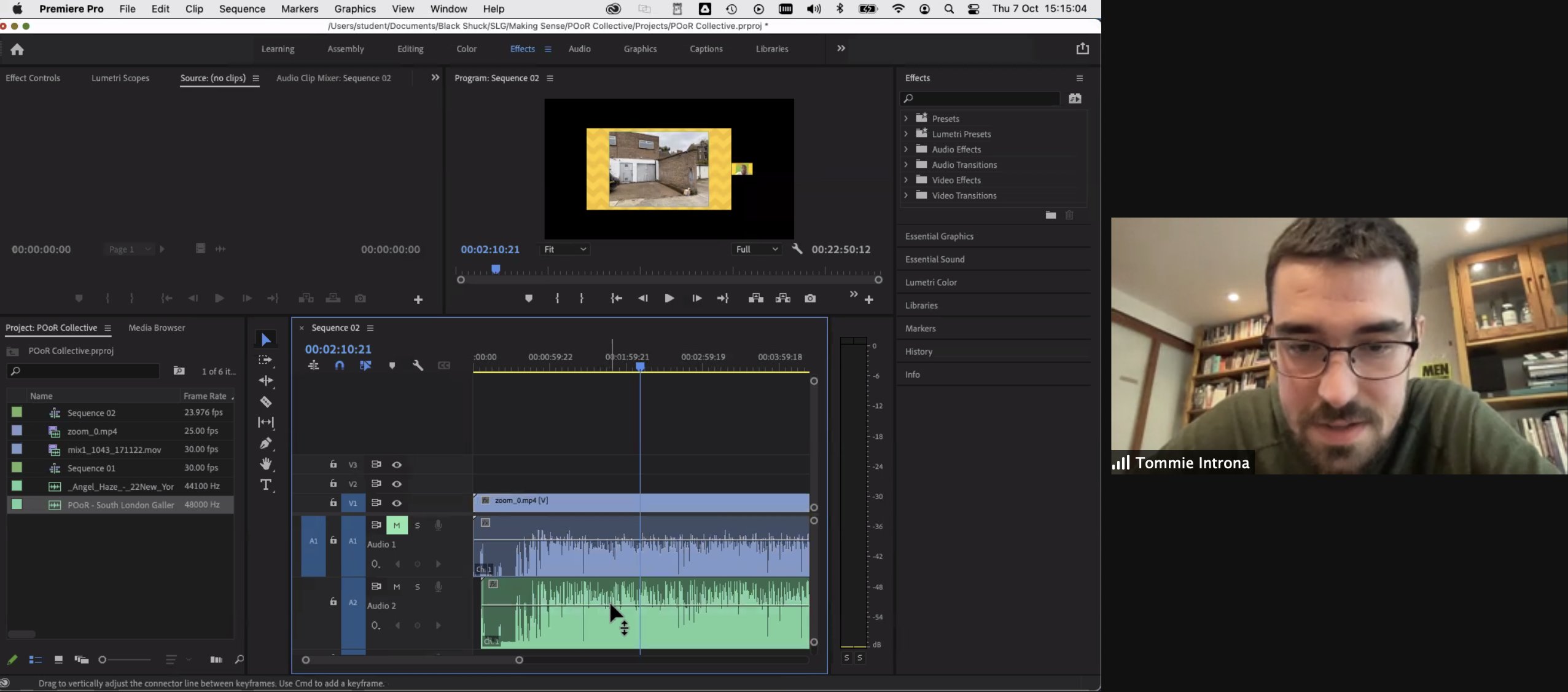1568x692 pixels.
Task: Toggle Linked Selection in timeline
Action: tap(365, 366)
